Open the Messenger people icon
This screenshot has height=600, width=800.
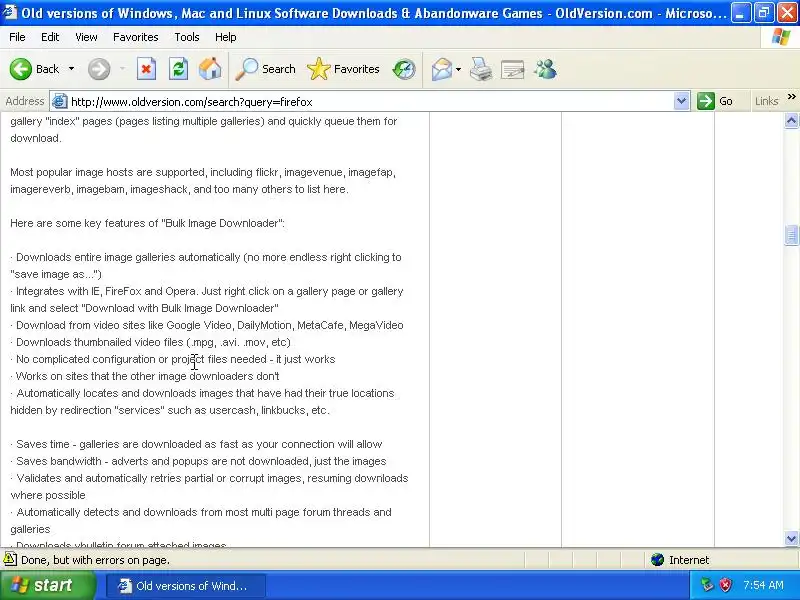click(545, 69)
